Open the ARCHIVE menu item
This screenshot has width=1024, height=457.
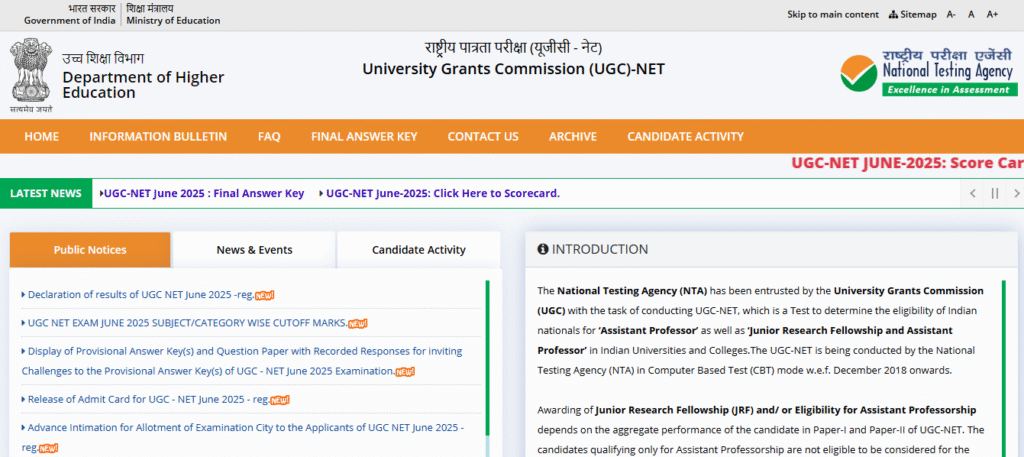coord(573,136)
